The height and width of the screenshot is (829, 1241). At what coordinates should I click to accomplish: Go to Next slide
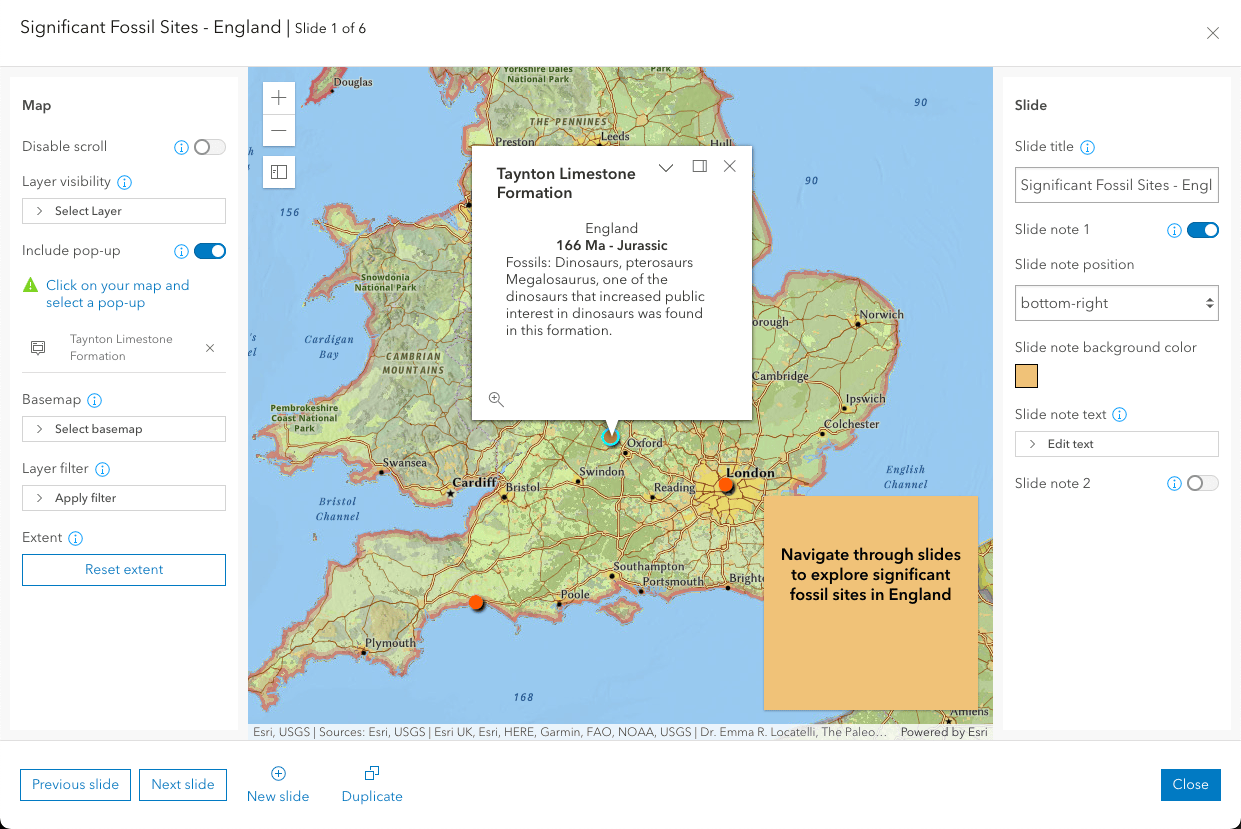point(183,785)
